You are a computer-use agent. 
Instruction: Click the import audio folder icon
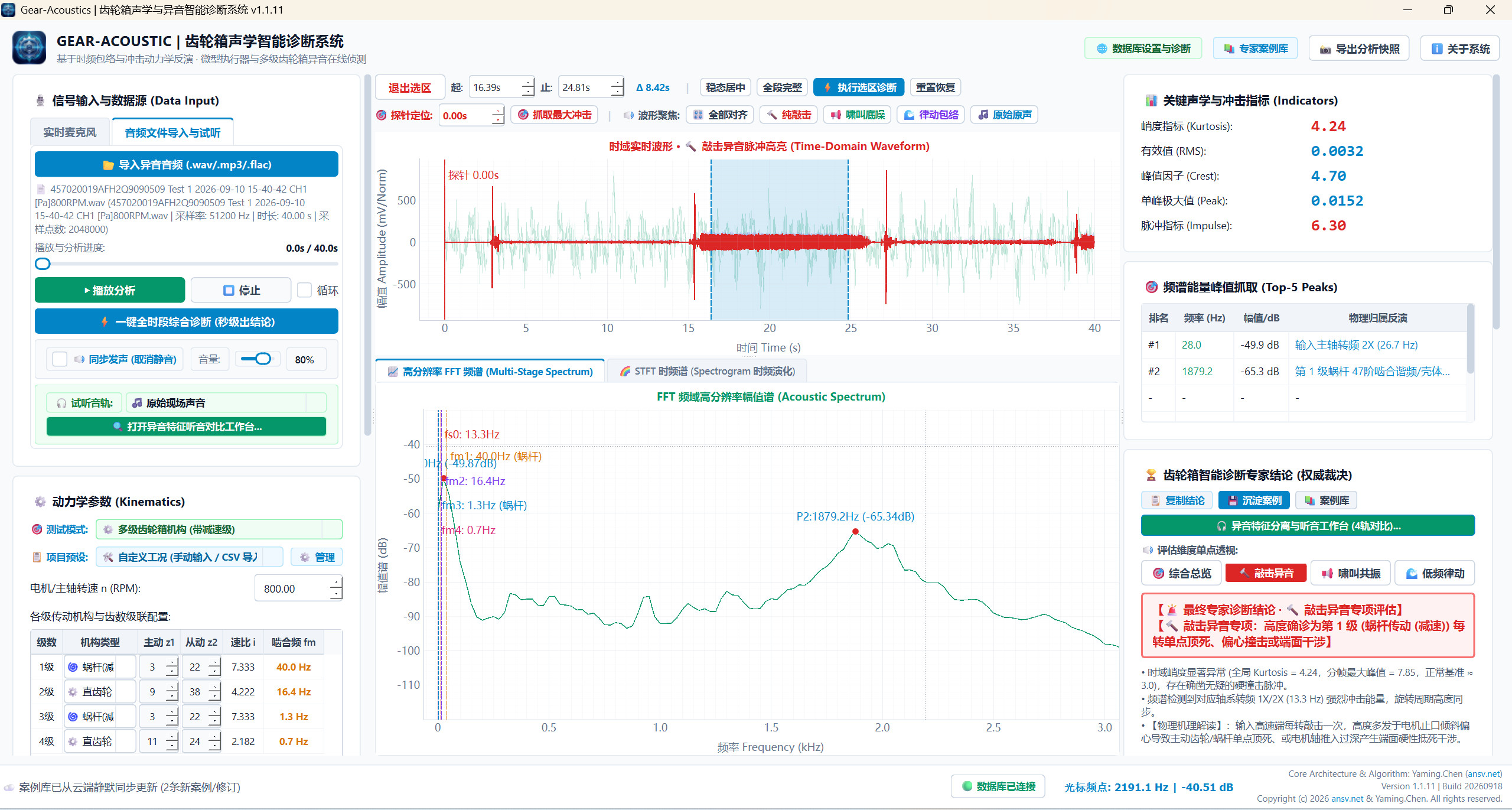point(108,165)
